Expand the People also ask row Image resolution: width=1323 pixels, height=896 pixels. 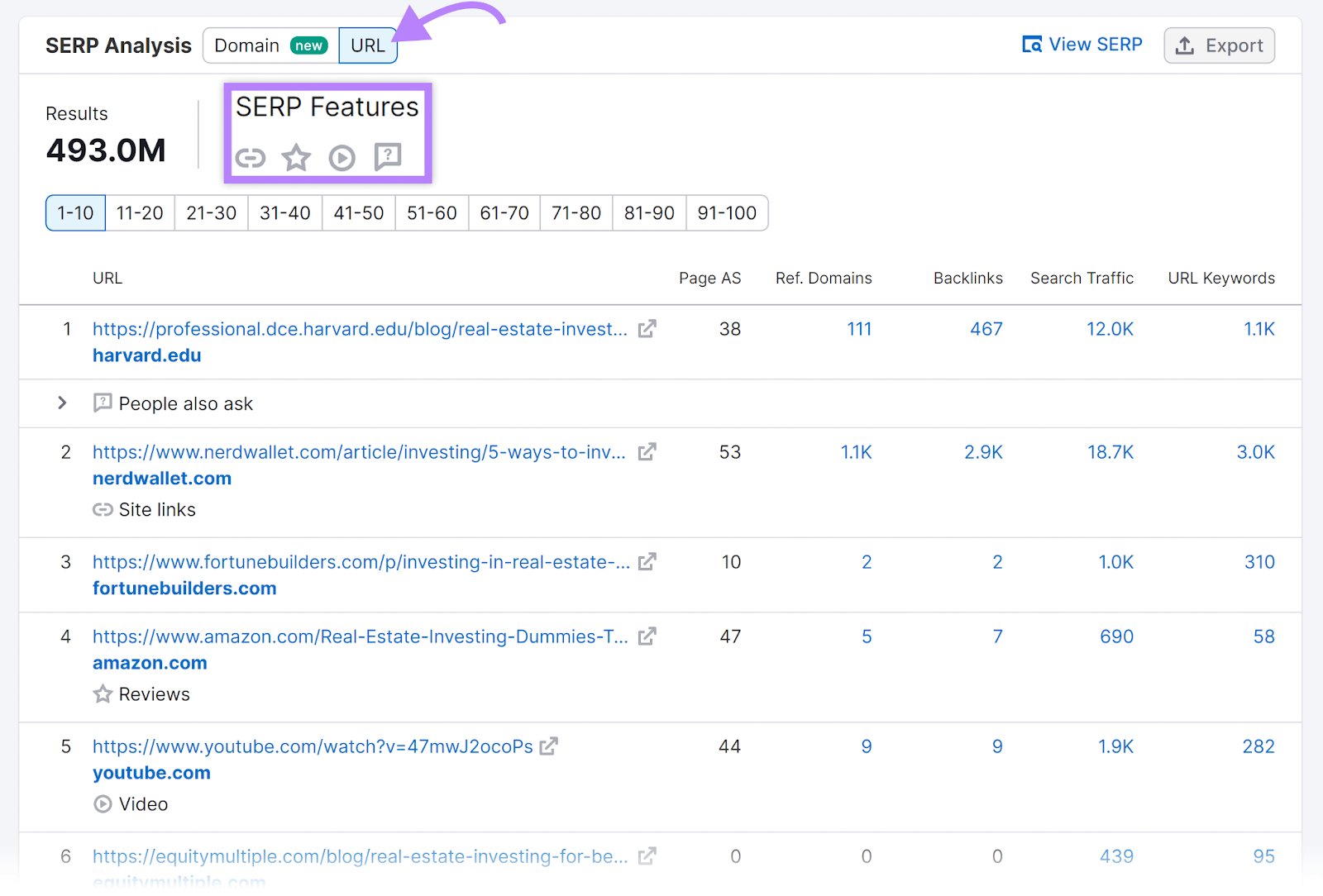click(62, 403)
